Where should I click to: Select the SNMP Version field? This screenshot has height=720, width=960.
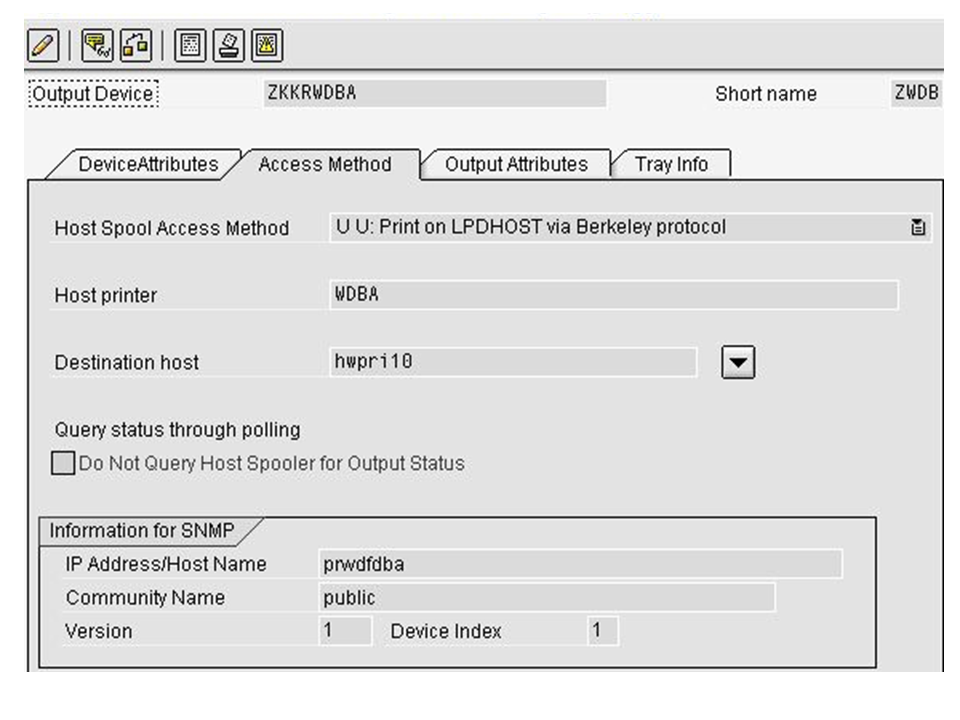tap(343, 631)
